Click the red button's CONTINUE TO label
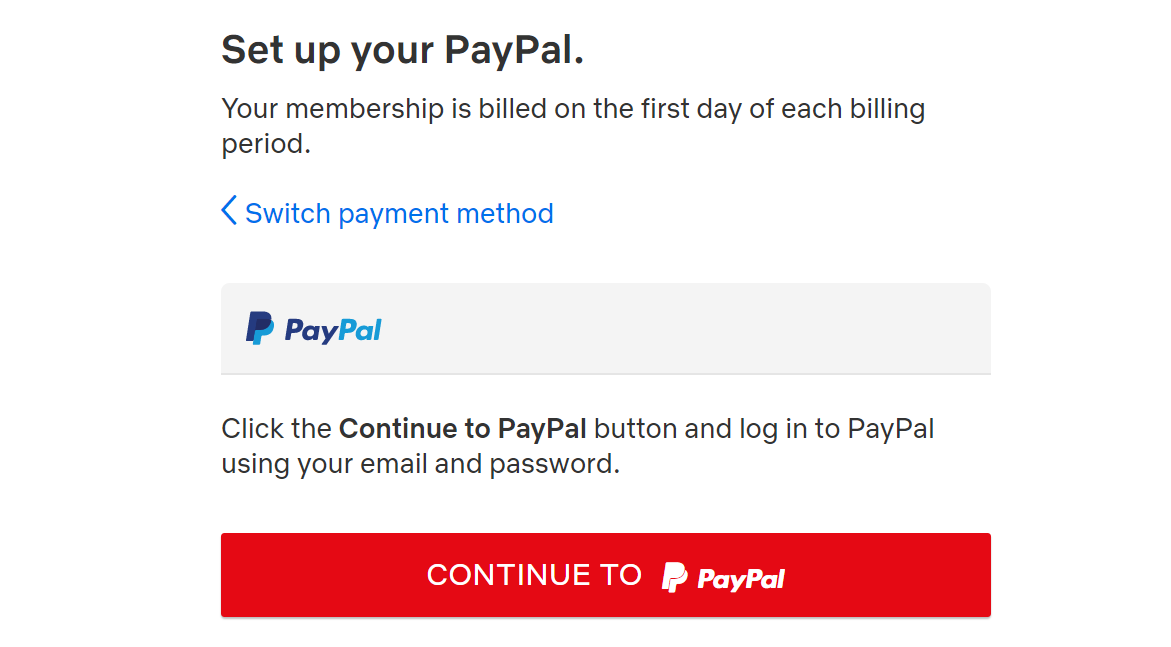The width and height of the screenshot is (1171, 647). coord(535,575)
